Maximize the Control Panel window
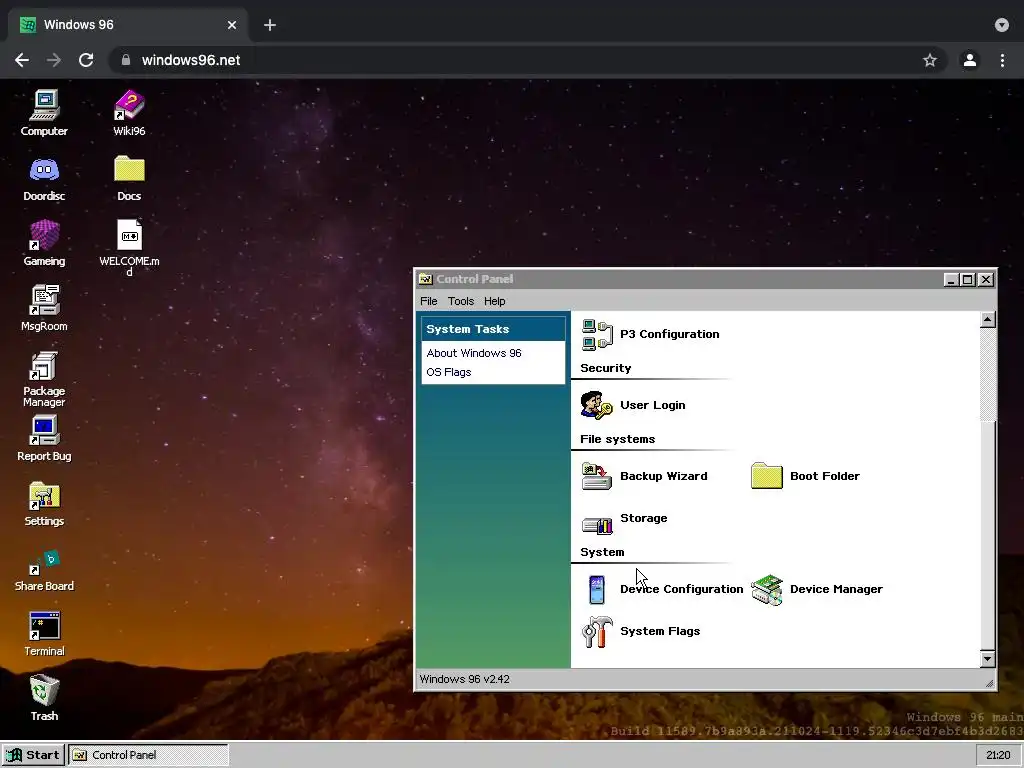This screenshot has height=768, width=1024. 968,280
